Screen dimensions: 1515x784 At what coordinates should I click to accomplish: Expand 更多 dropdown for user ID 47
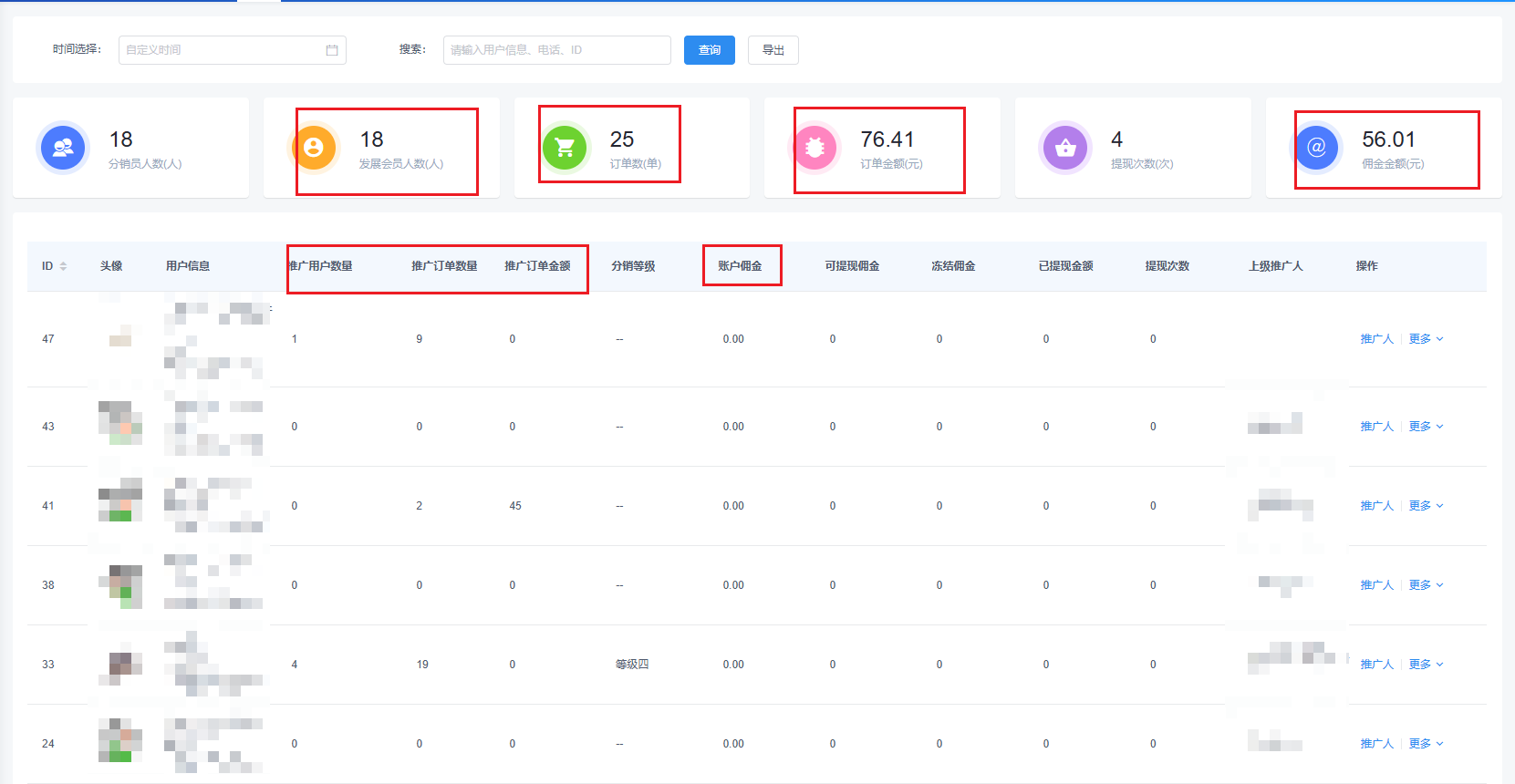(1426, 339)
